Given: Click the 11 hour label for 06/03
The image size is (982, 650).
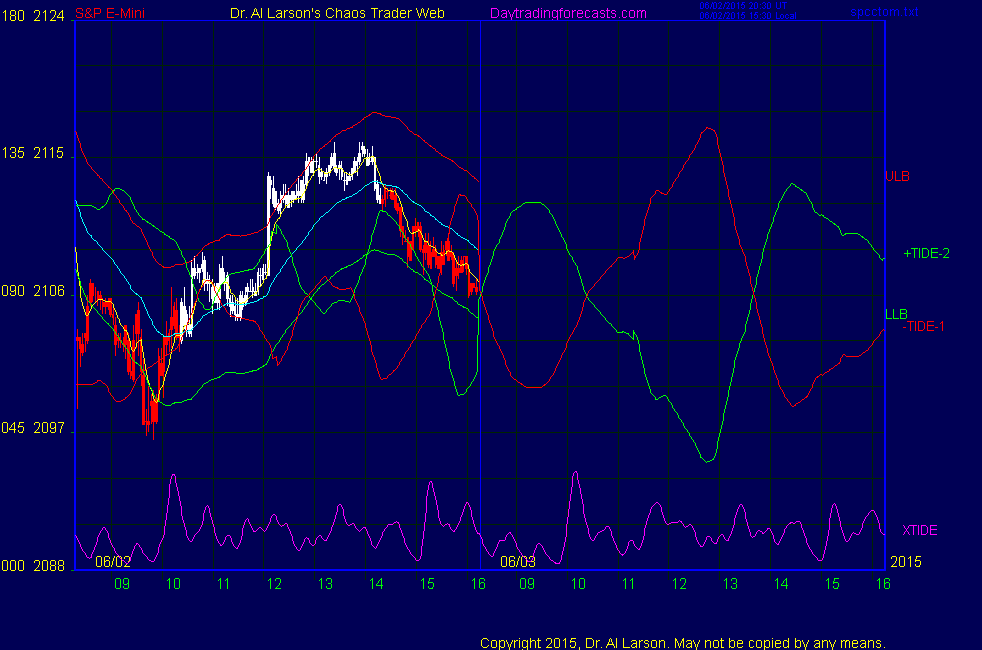Looking at the screenshot, I should coord(628,584).
